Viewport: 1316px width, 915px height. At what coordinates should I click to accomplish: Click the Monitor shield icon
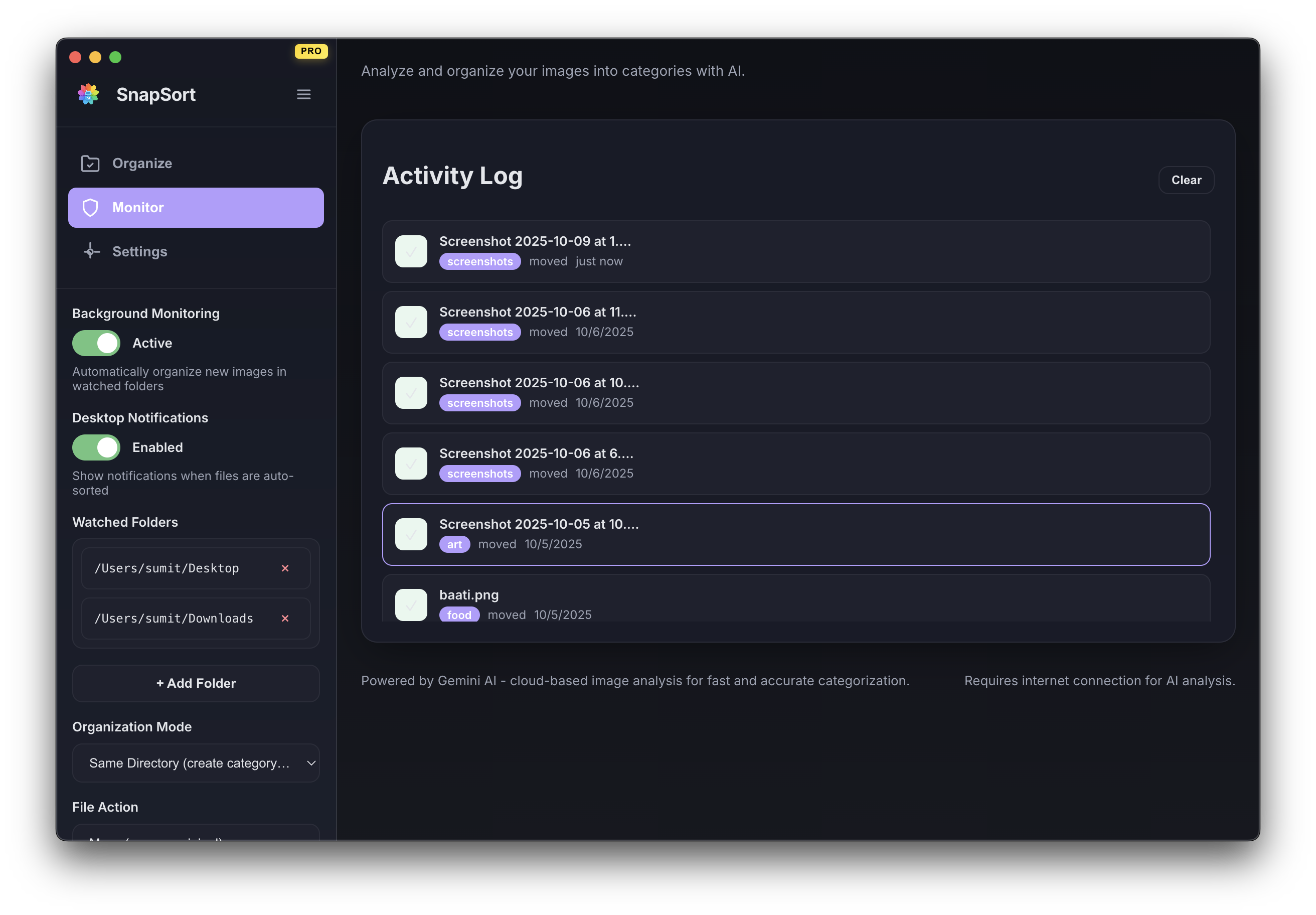pos(90,208)
